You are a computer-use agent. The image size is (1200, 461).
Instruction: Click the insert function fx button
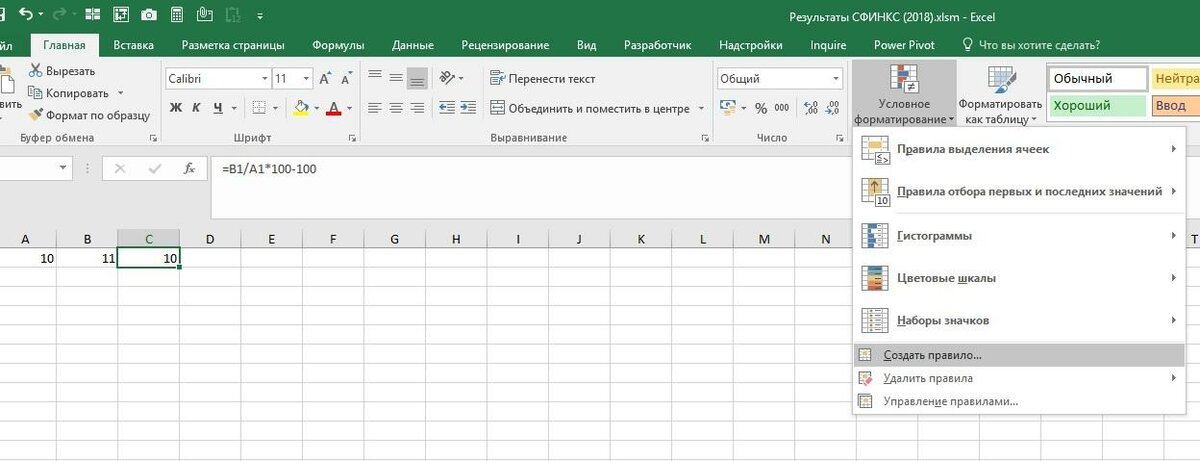point(188,169)
